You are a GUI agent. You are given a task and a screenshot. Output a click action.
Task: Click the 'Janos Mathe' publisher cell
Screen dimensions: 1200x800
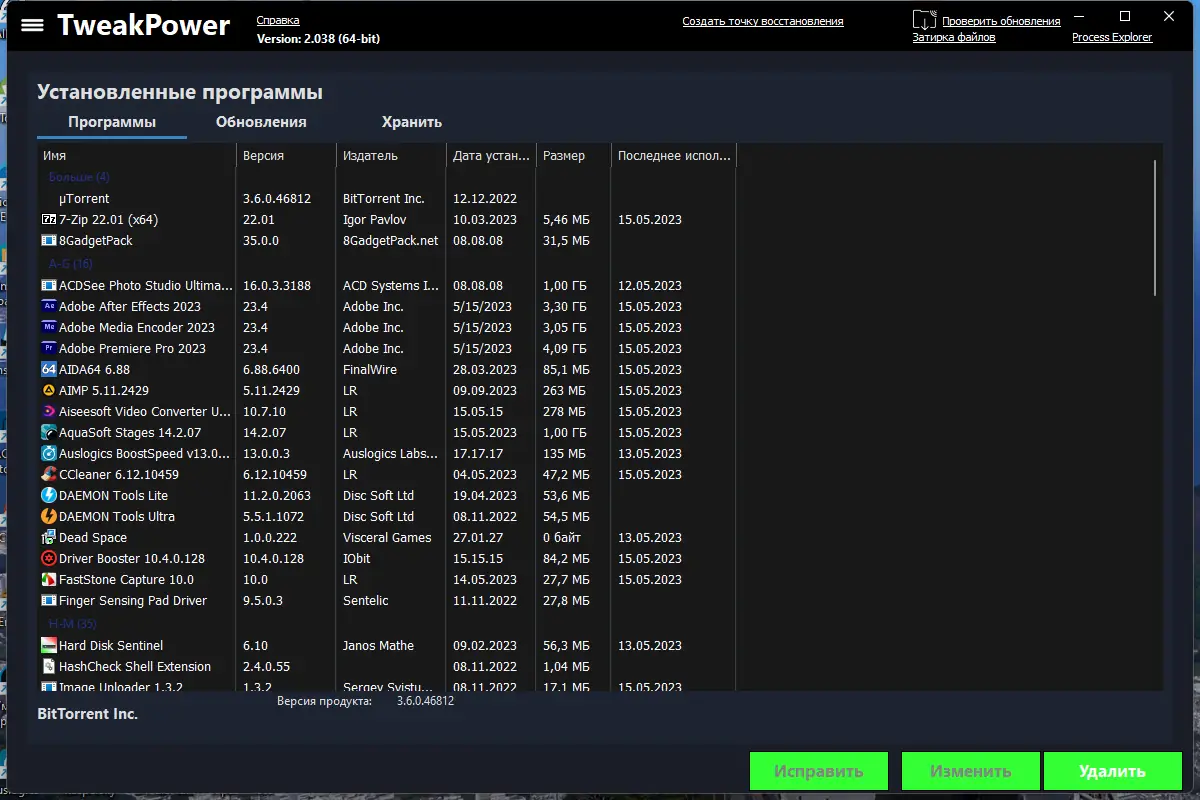click(x=378, y=646)
